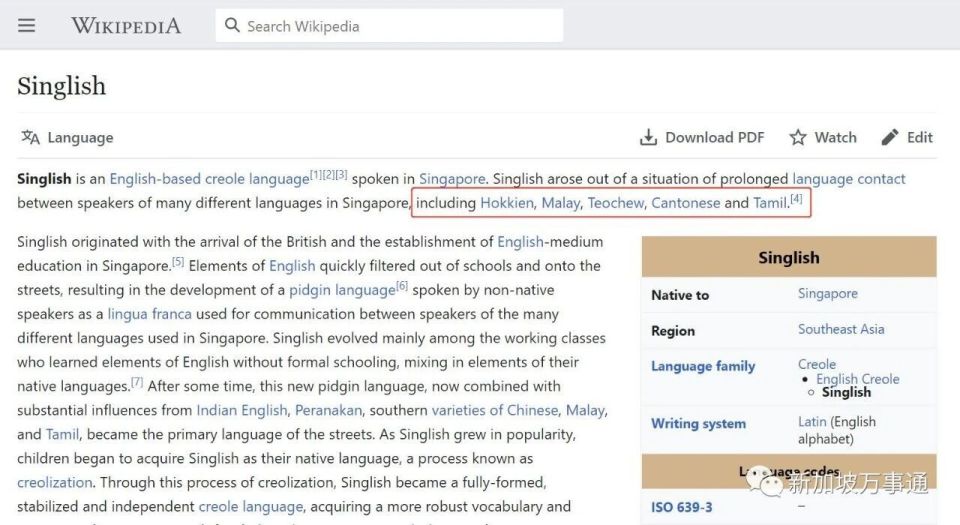Screen dimensions: 960x525
Task: Open English-based creole language link
Action: pos(209,179)
